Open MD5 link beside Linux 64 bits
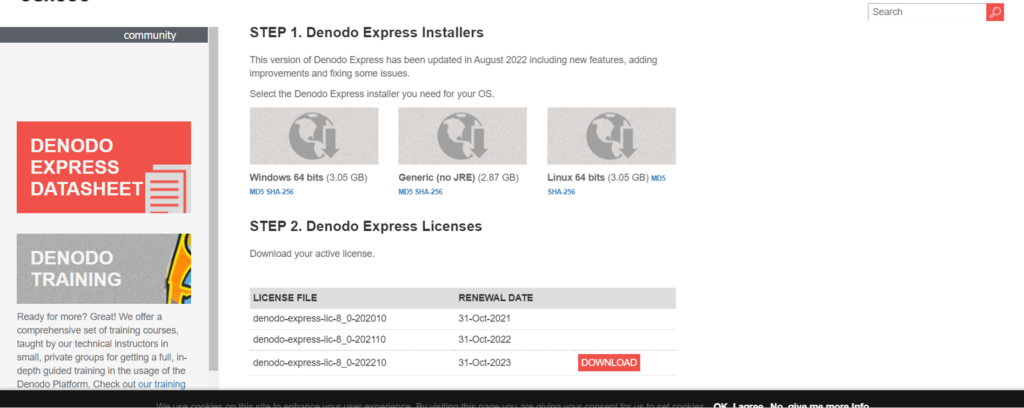Image resolution: width=1024 pixels, height=408 pixels. point(659,178)
